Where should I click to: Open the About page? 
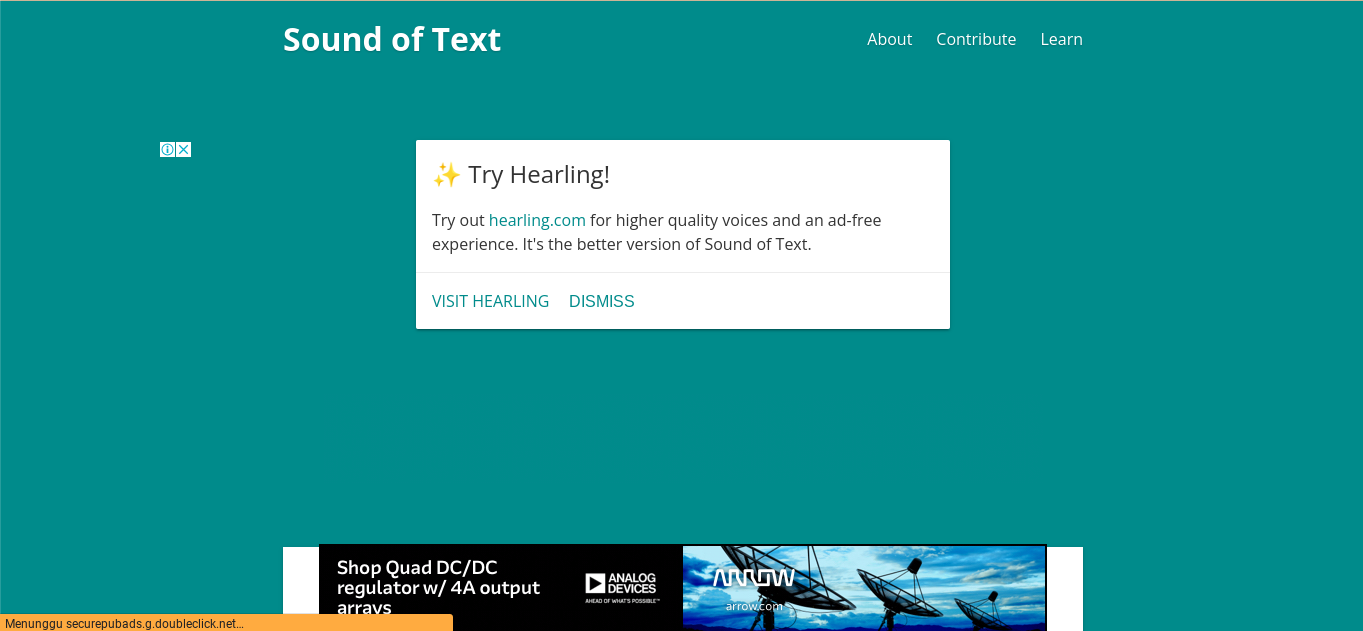click(x=889, y=39)
